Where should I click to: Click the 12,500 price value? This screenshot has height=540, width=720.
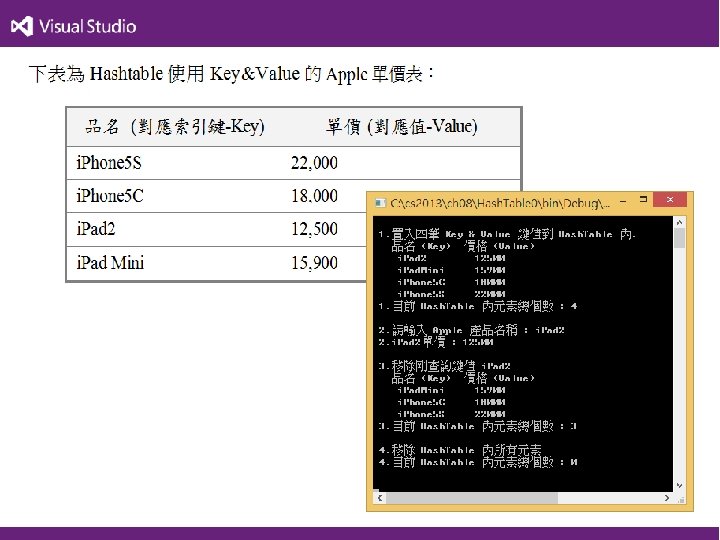coord(314,229)
